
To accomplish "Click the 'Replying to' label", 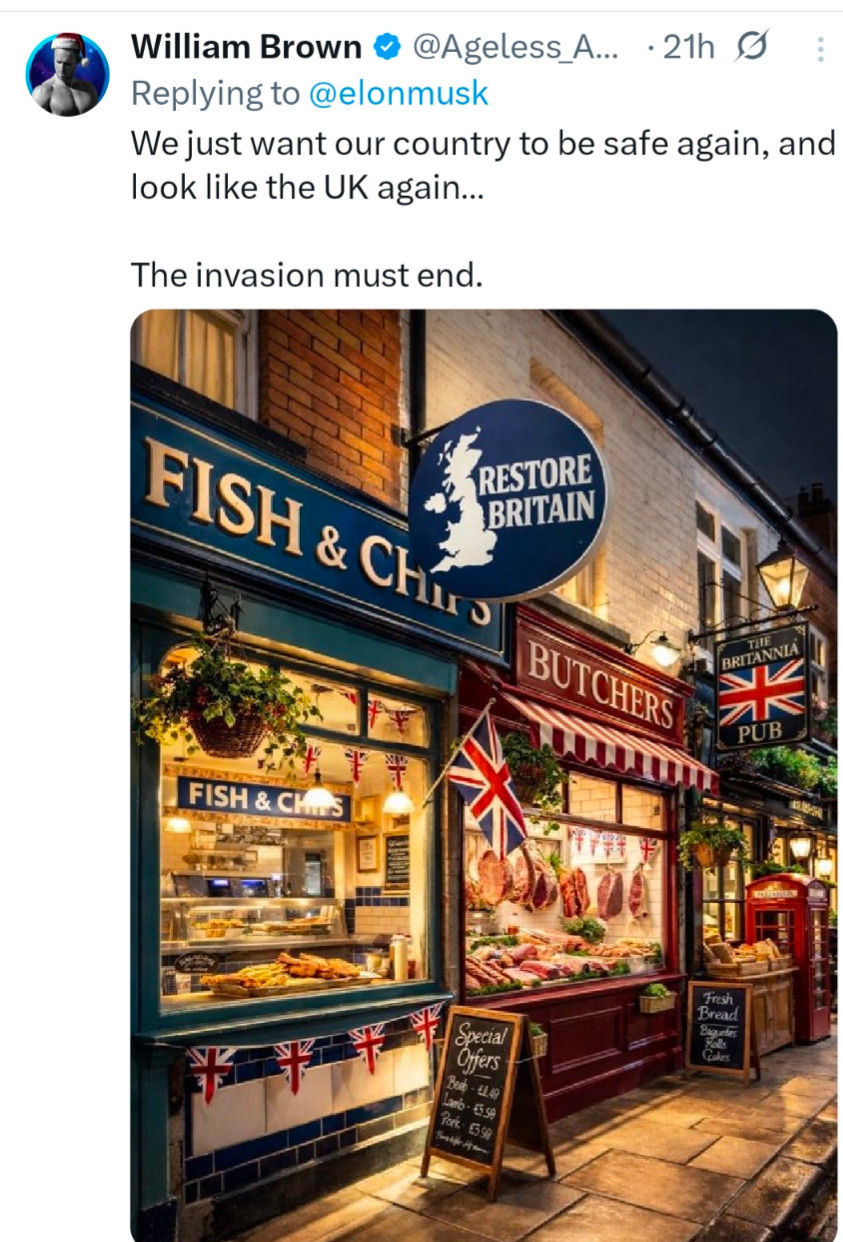I will click(215, 94).
